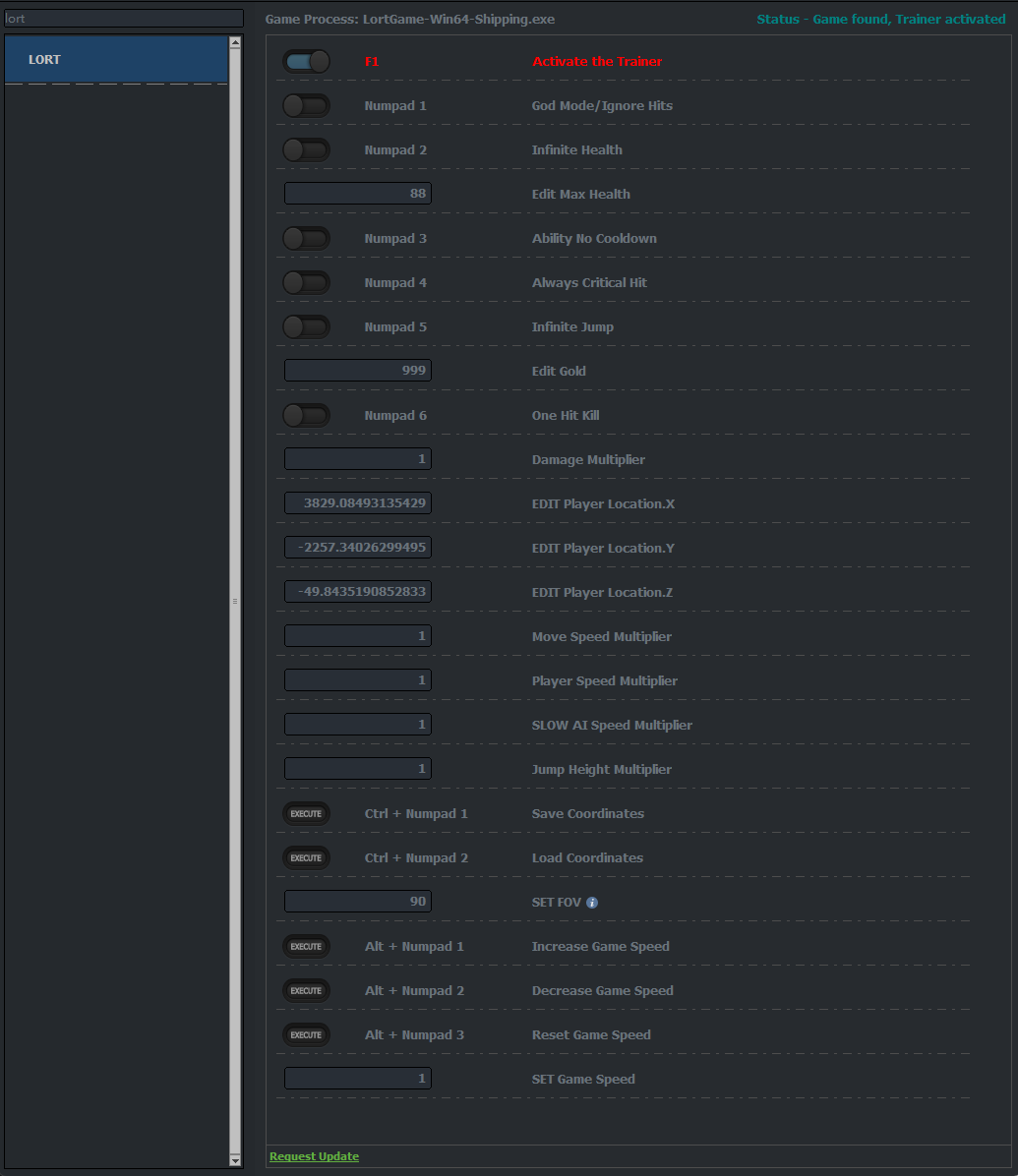This screenshot has height=1176, width=1018.
Task: Click game list scrollbar down arrow
Action: 234,1160
